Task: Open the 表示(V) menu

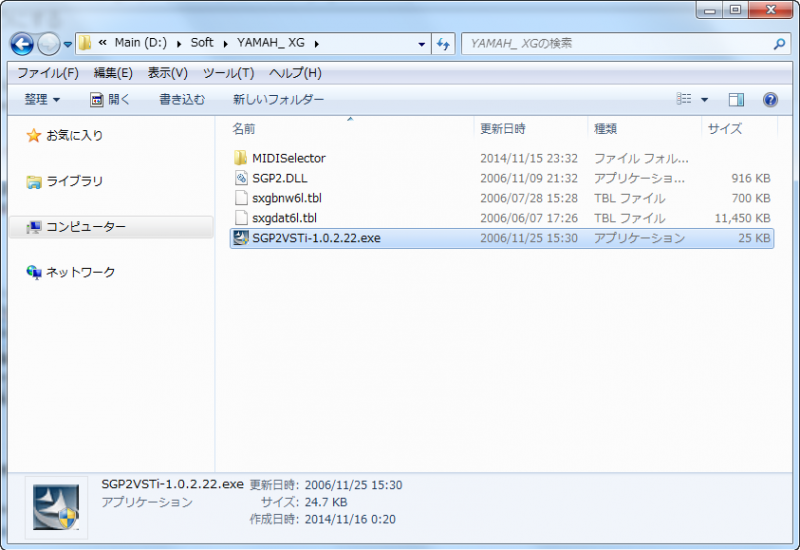Action: point(167,73)
